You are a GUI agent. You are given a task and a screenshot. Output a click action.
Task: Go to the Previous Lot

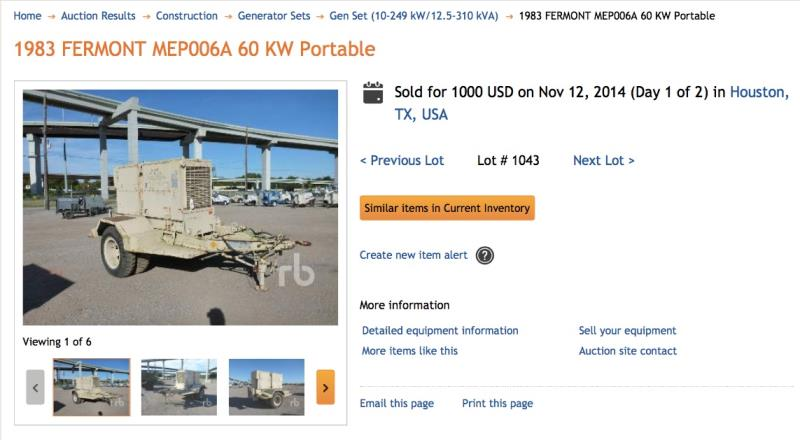(x=402, y=160)
